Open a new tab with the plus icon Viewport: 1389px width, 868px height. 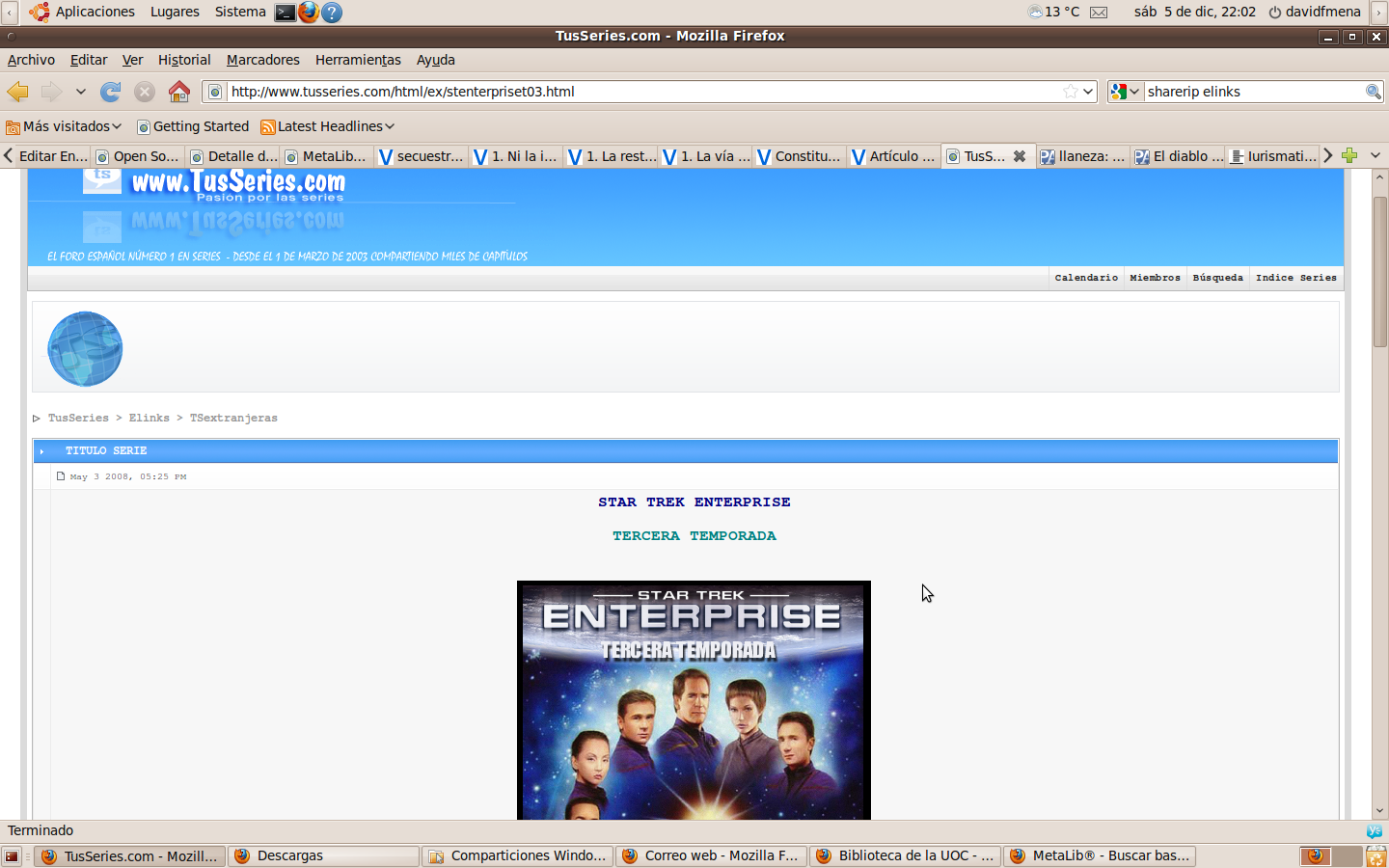1349,155
